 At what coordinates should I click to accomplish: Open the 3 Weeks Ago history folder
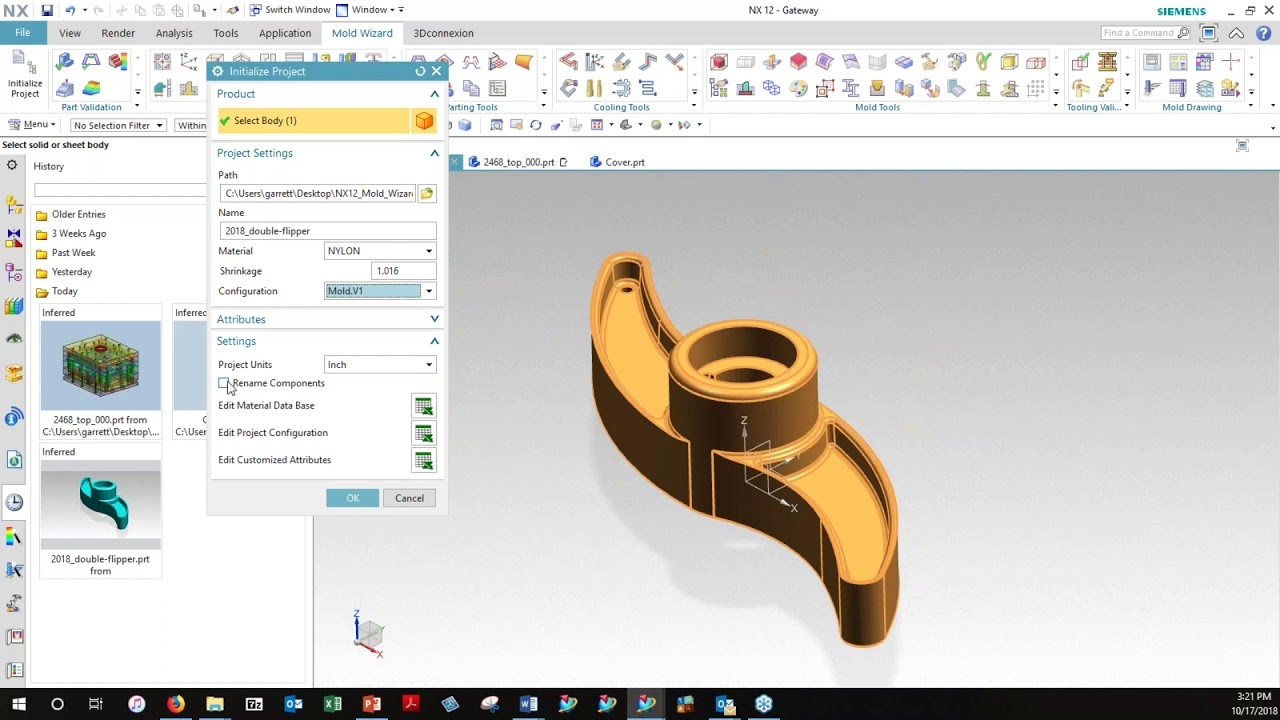71,234
